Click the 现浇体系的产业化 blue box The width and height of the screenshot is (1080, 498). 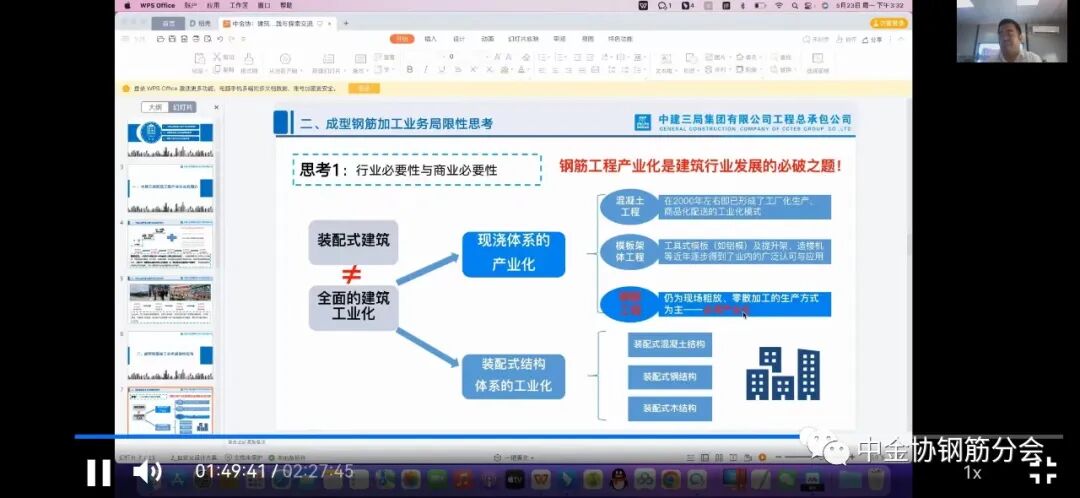[514, 254]
